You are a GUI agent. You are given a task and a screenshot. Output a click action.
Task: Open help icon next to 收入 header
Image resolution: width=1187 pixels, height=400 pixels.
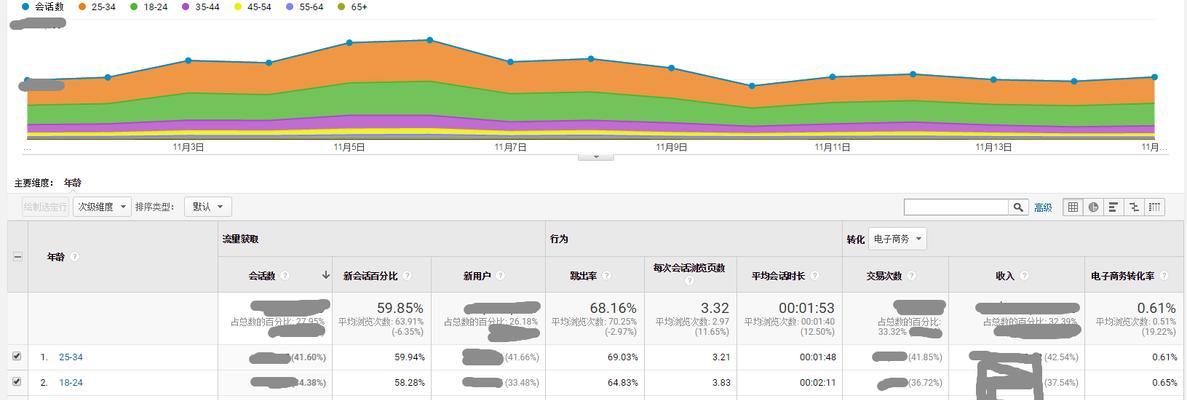1023,276
